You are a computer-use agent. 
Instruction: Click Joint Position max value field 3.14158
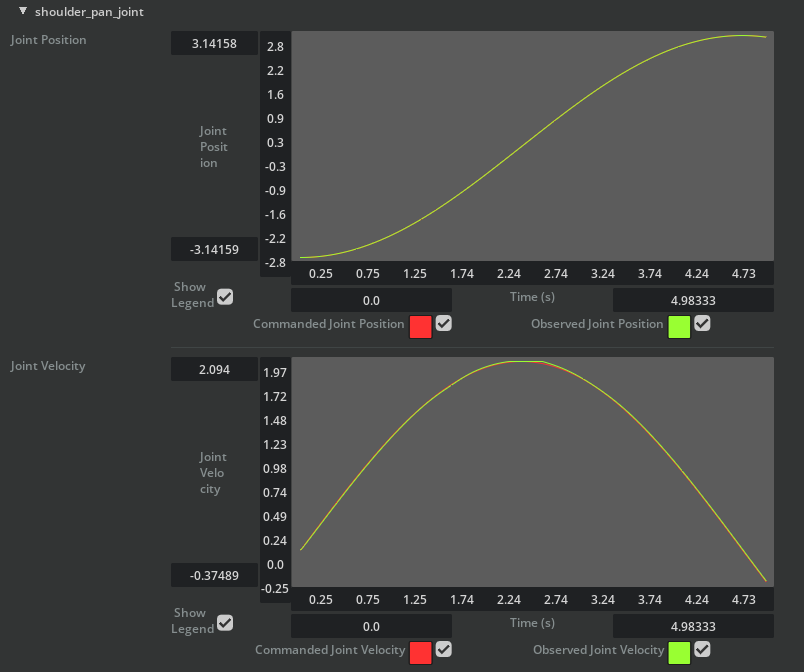(214, 43)
